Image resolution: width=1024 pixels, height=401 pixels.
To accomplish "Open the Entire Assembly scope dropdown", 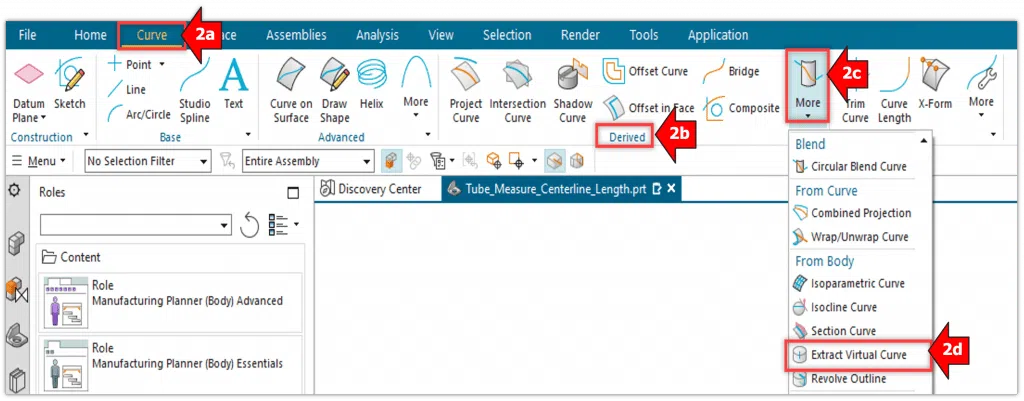I will point(308,161).
